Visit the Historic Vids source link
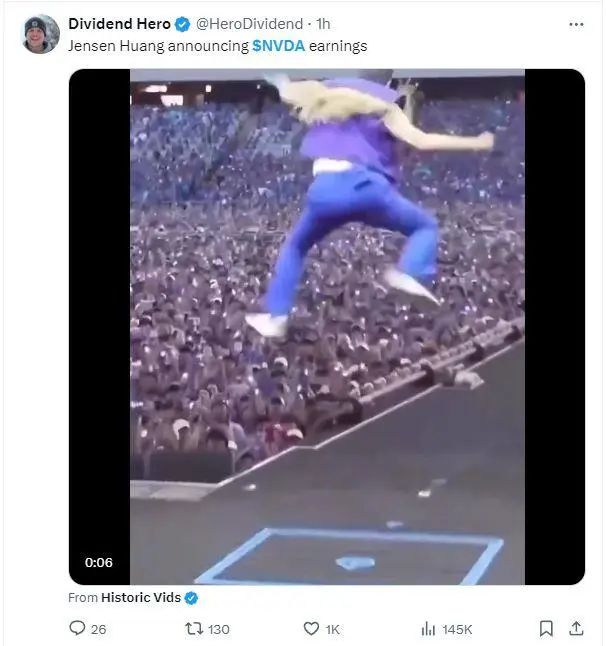The width and height of the screenshot is (606, 646). tap(140, 597)
